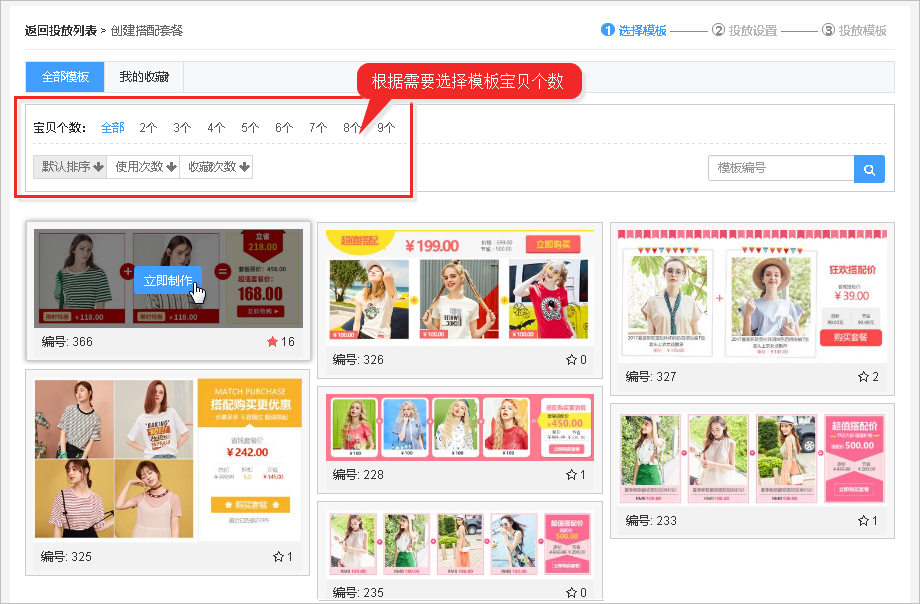
Task: Click step 2 投放设置 indicator
Action: click(744, 31)
